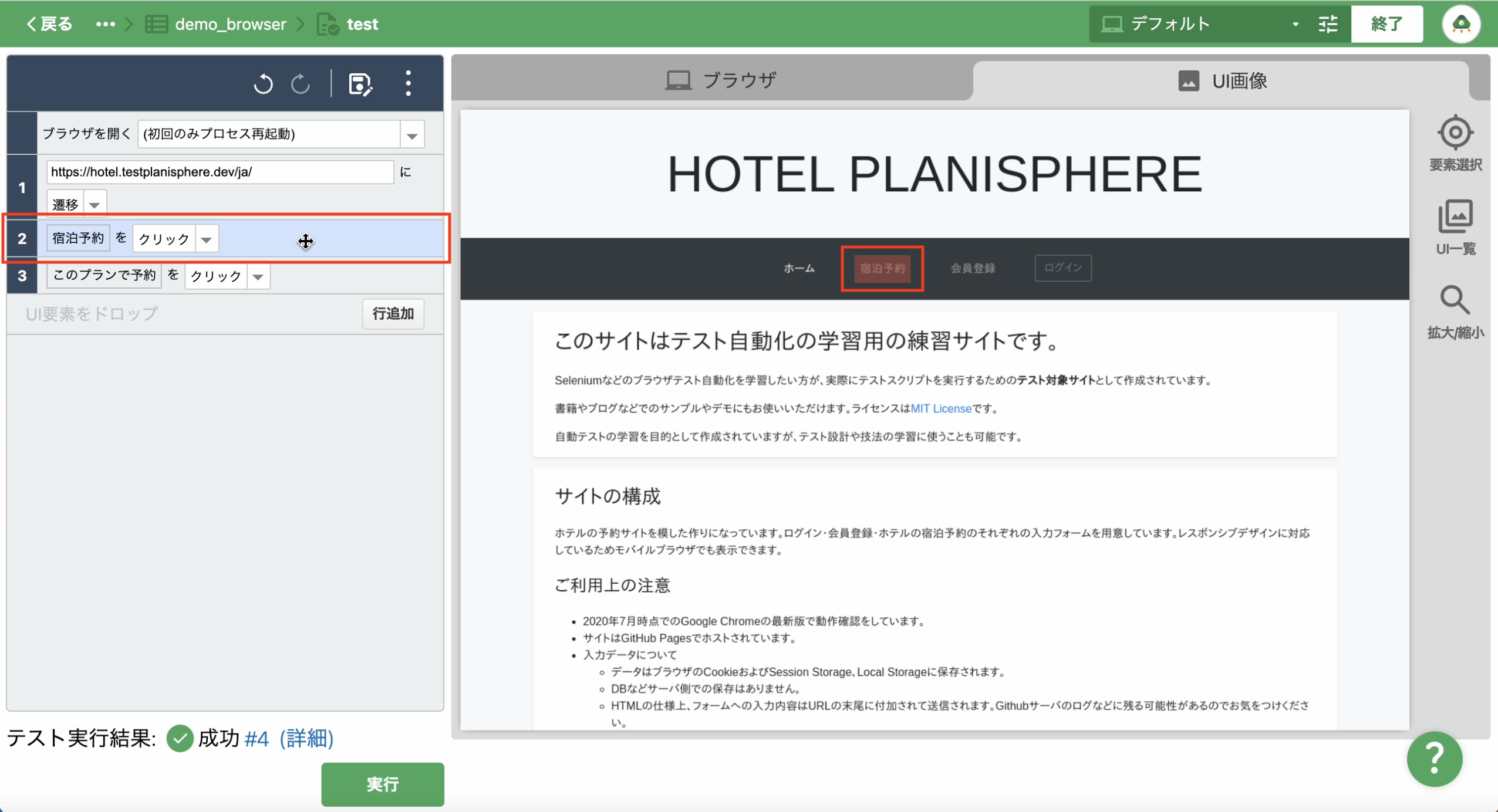The height and width of the screenshot is (812, 1498).
Task: Click the MIT License link
Action: (941, 408)
